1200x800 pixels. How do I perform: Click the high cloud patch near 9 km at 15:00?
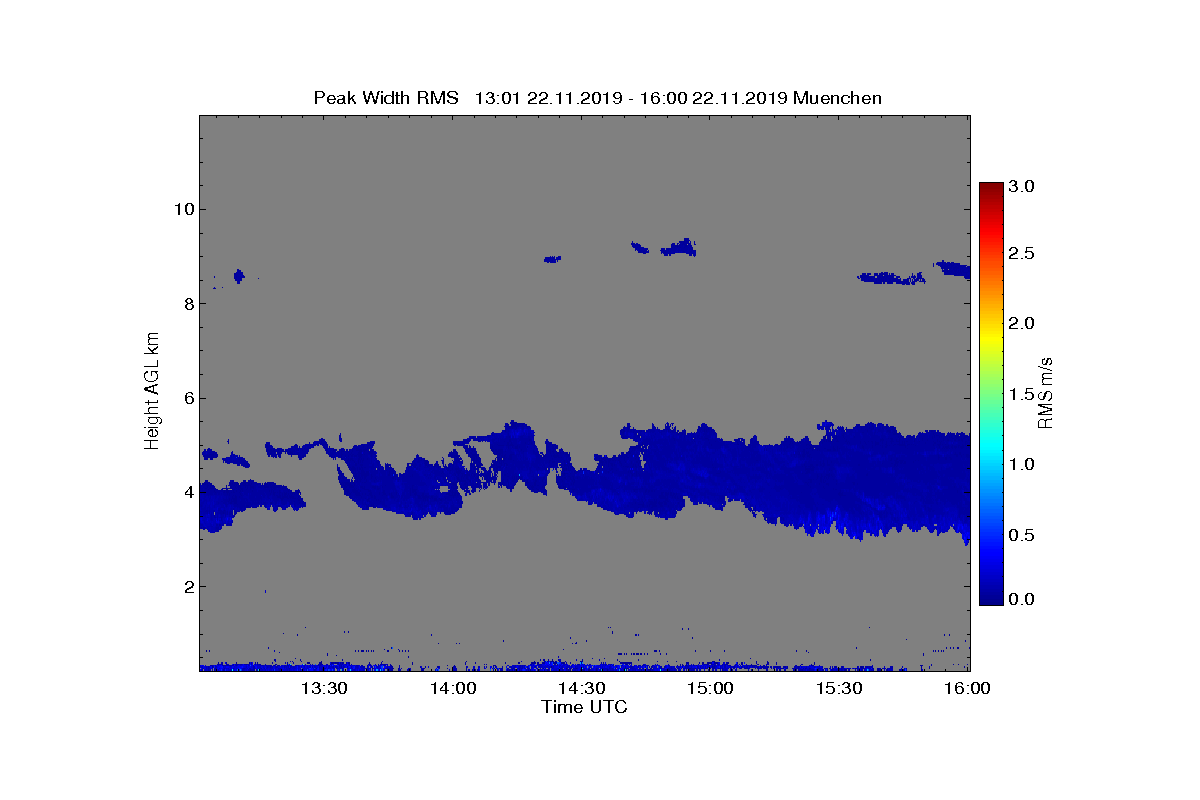pyautogui.click(x=680, y=248)
